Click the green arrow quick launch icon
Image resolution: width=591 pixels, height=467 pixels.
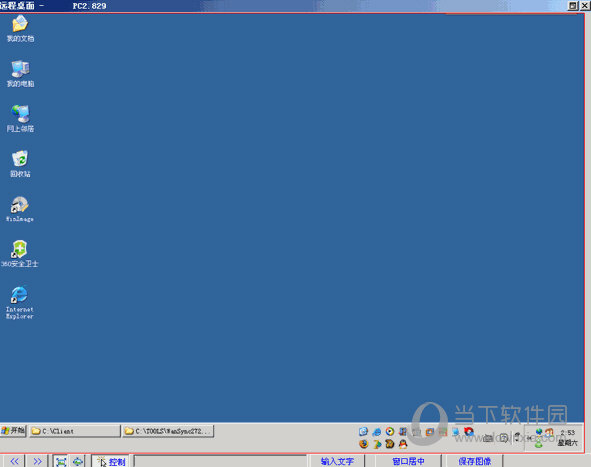[x=377, y=444]
